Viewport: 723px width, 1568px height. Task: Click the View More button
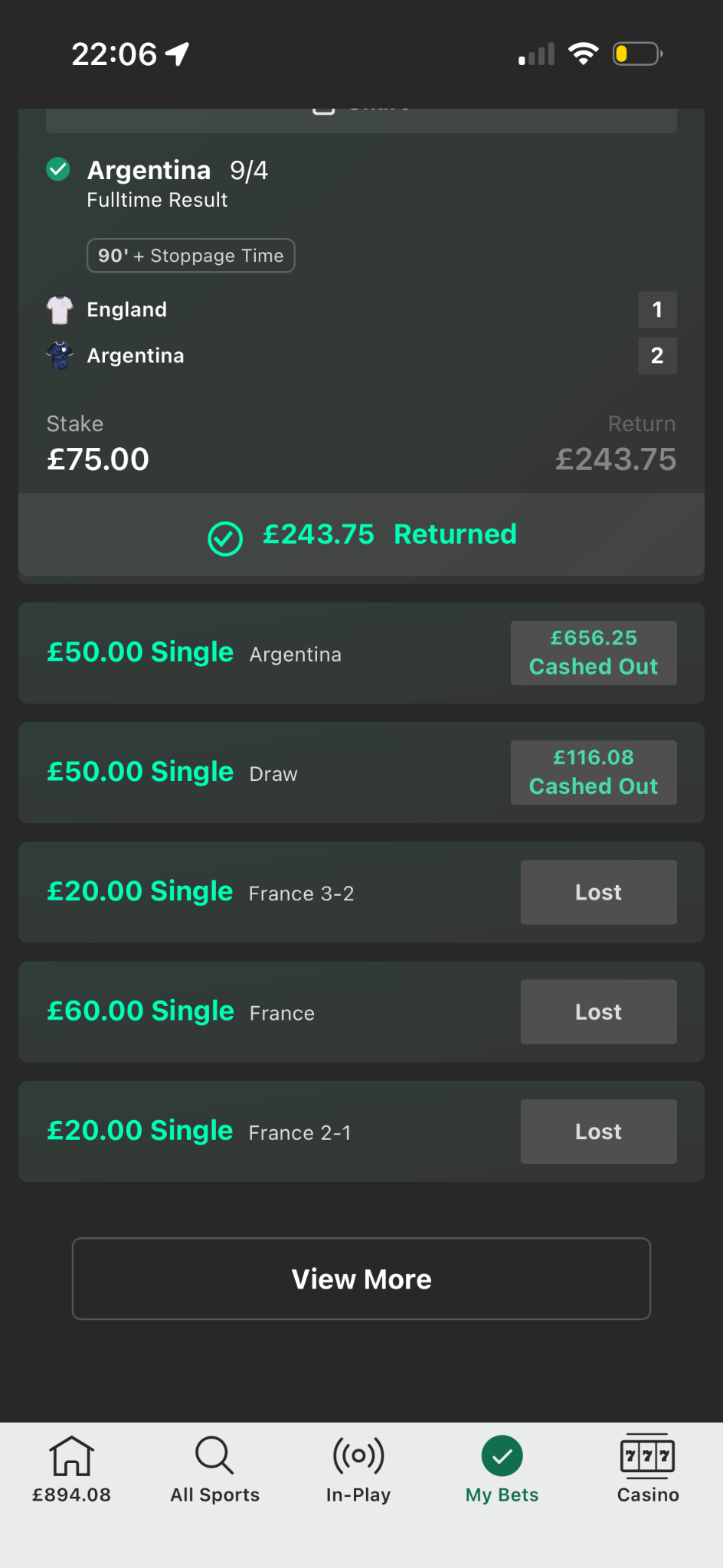[361, 1279]
